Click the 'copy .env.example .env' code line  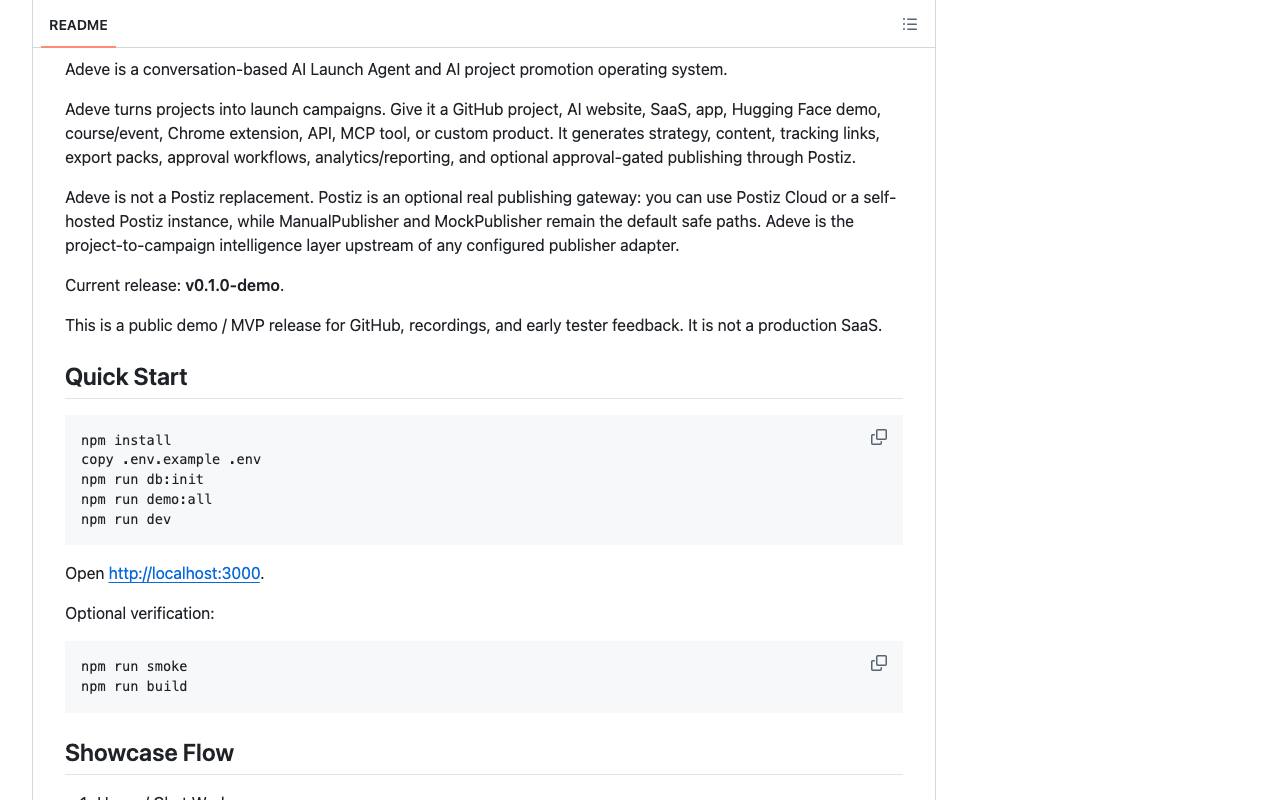[x=171, y=459]
